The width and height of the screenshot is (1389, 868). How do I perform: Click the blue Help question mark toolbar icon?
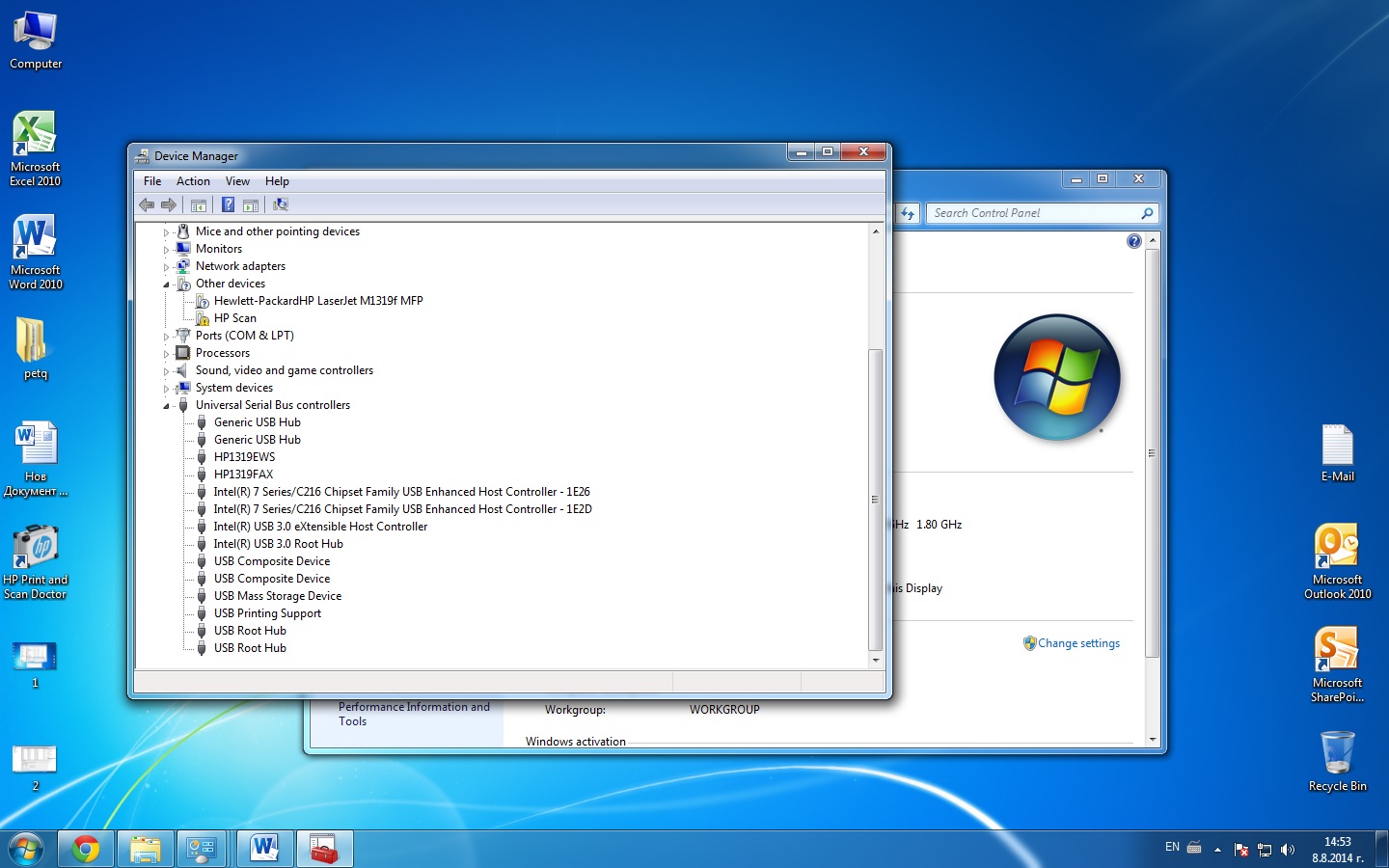tap(228, 204)
